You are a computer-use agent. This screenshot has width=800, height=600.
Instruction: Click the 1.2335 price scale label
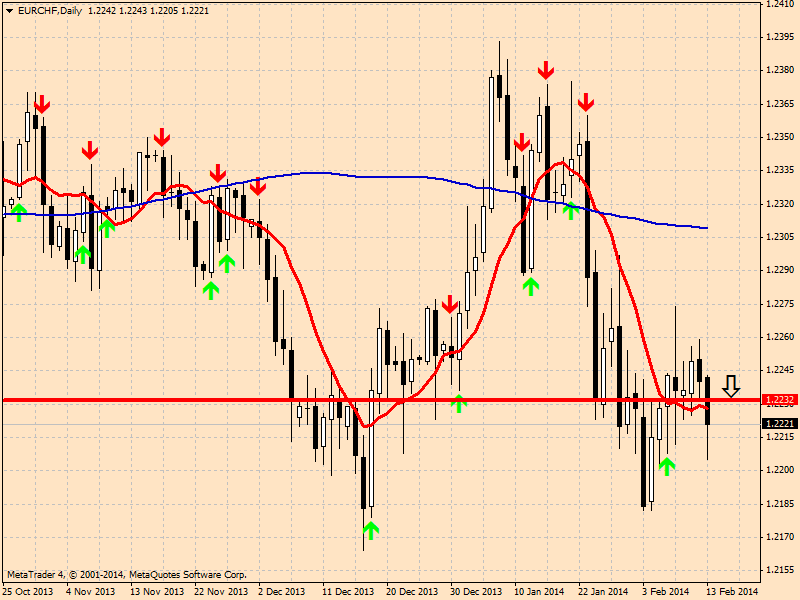pos(780,170)
